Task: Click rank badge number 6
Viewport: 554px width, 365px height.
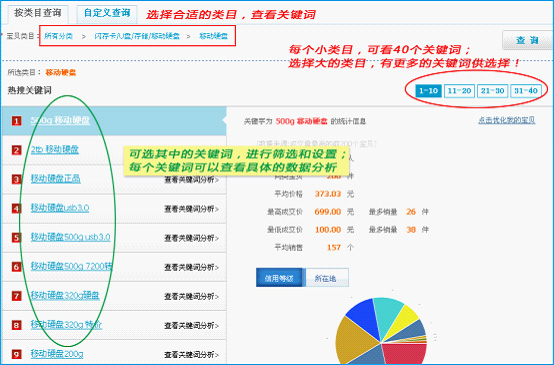Action: point(16,267)
